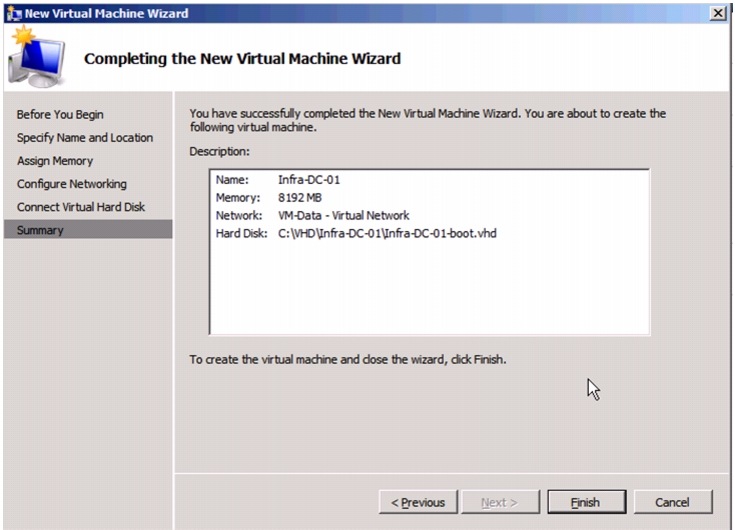Click the Finish button
Image resolution: width=735 pixels, height=530 pixels.
point(586,502)
